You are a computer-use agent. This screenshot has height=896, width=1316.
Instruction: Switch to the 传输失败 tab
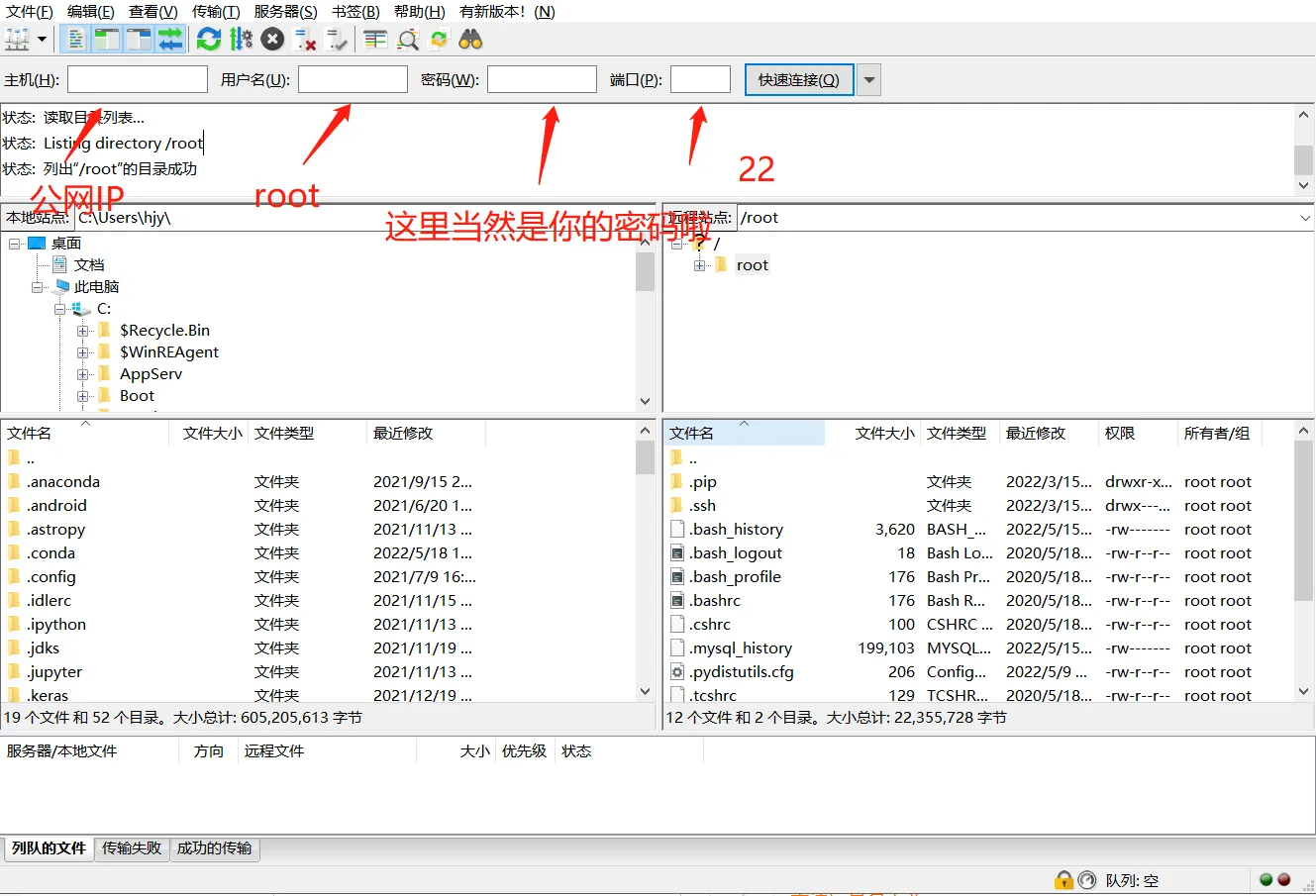click(x=132, y=848)
